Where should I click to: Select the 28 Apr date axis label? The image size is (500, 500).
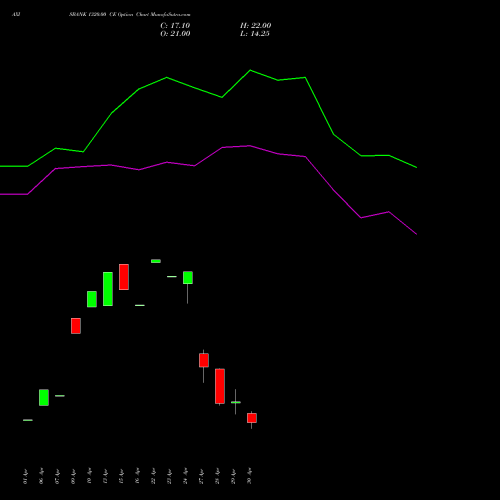pyautogui.click(x=217, y=477)
